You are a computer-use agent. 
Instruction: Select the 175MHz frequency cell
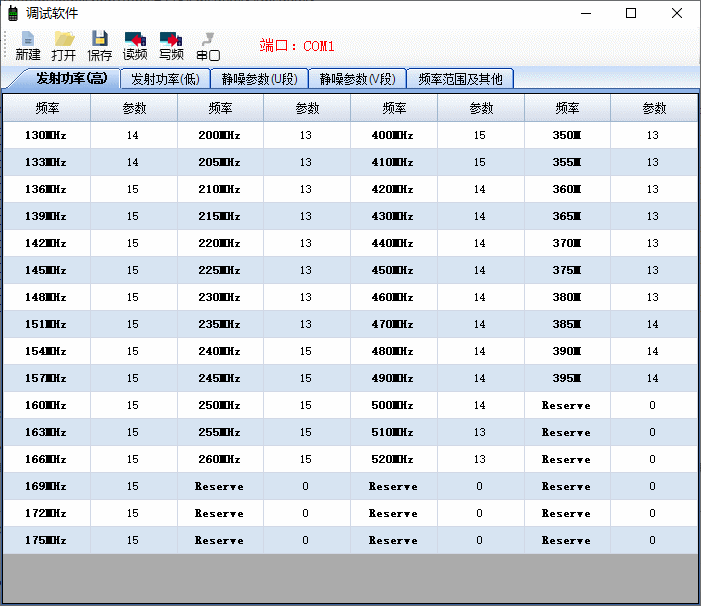pos(47,540)
